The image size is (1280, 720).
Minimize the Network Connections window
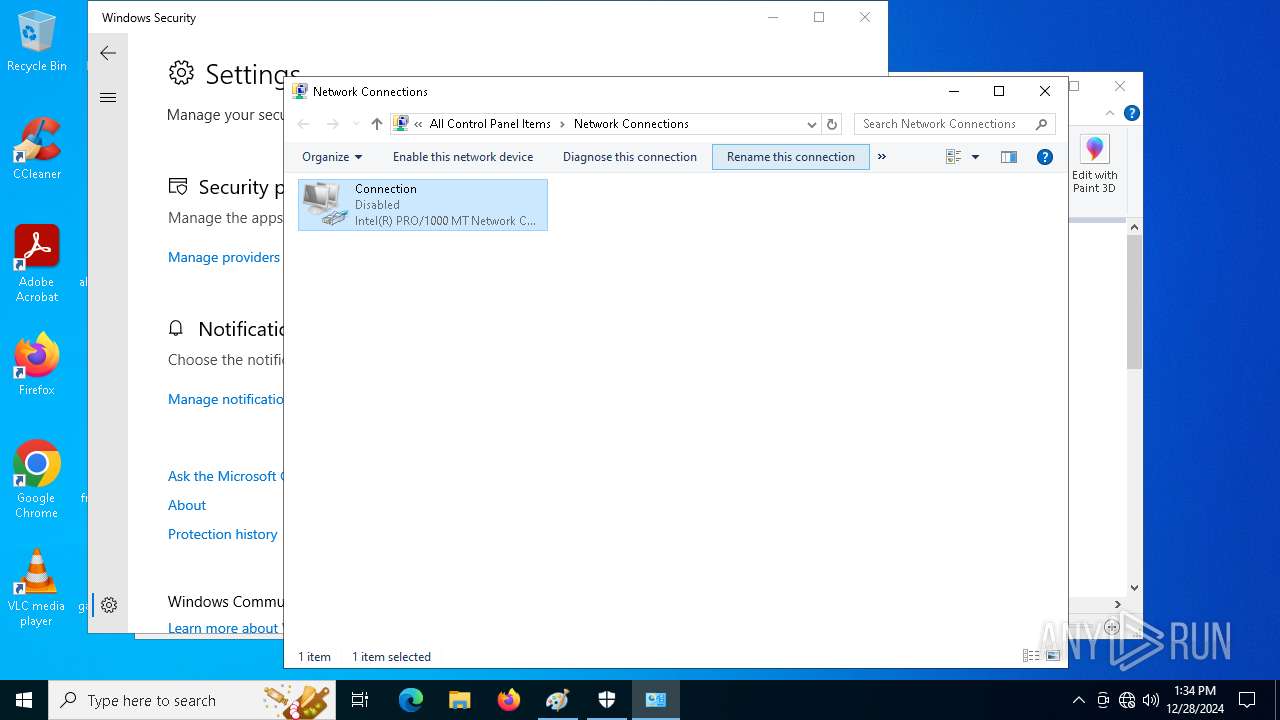coord(953,91)
